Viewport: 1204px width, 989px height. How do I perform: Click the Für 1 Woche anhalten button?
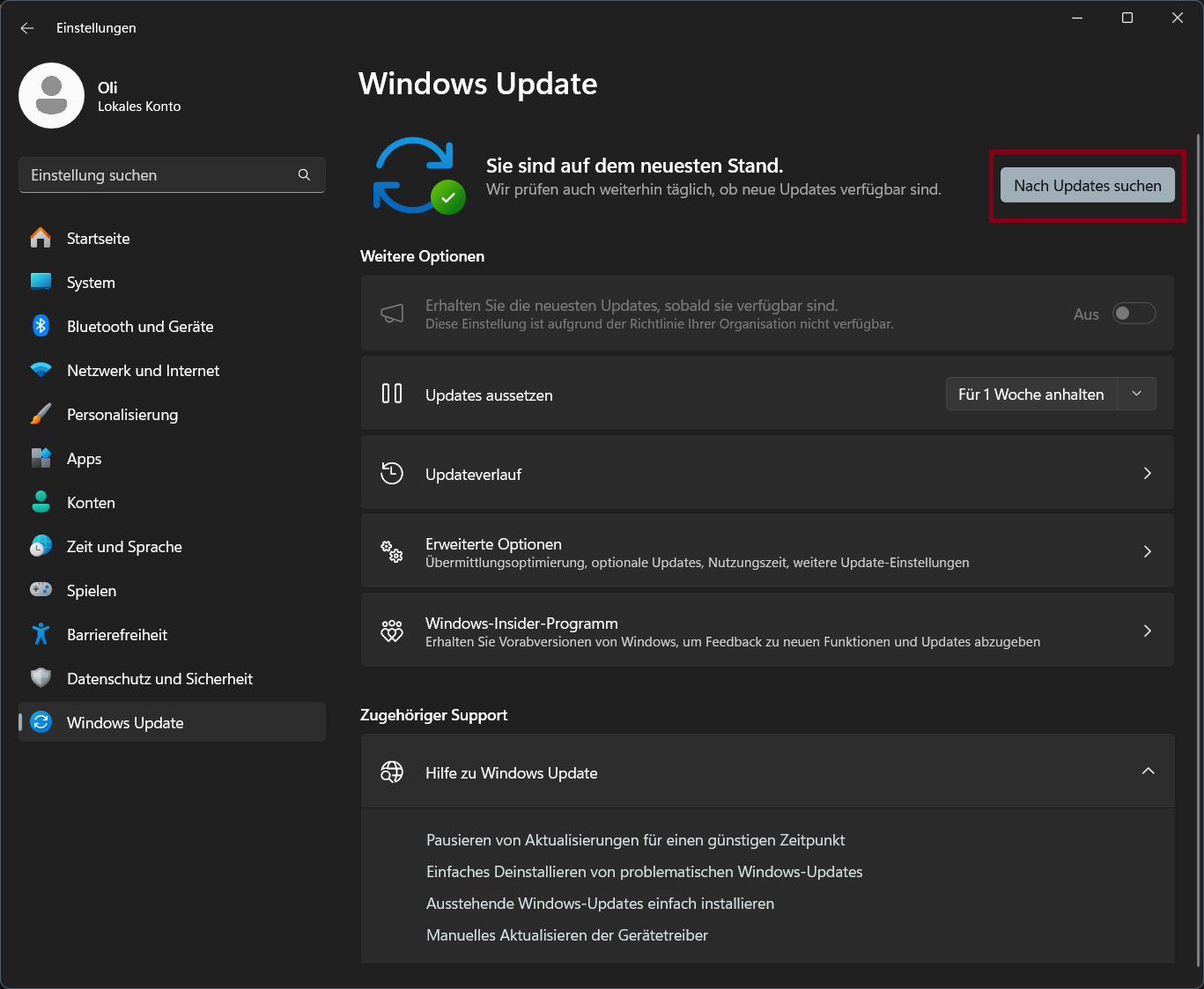point(1031,394)
